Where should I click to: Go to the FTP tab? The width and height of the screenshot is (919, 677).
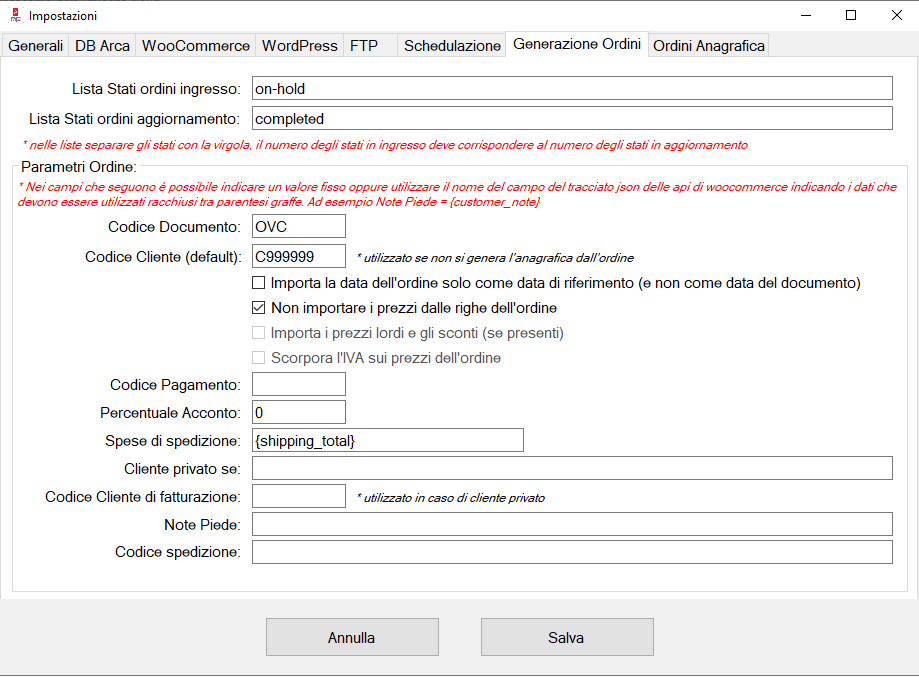[363, 46]
